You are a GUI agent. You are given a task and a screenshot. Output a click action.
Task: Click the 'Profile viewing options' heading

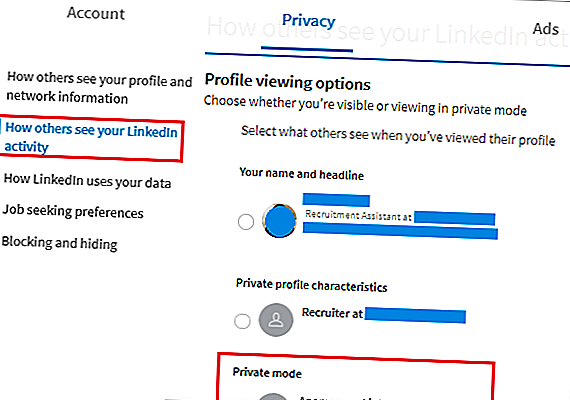click(x=288, y=82)
